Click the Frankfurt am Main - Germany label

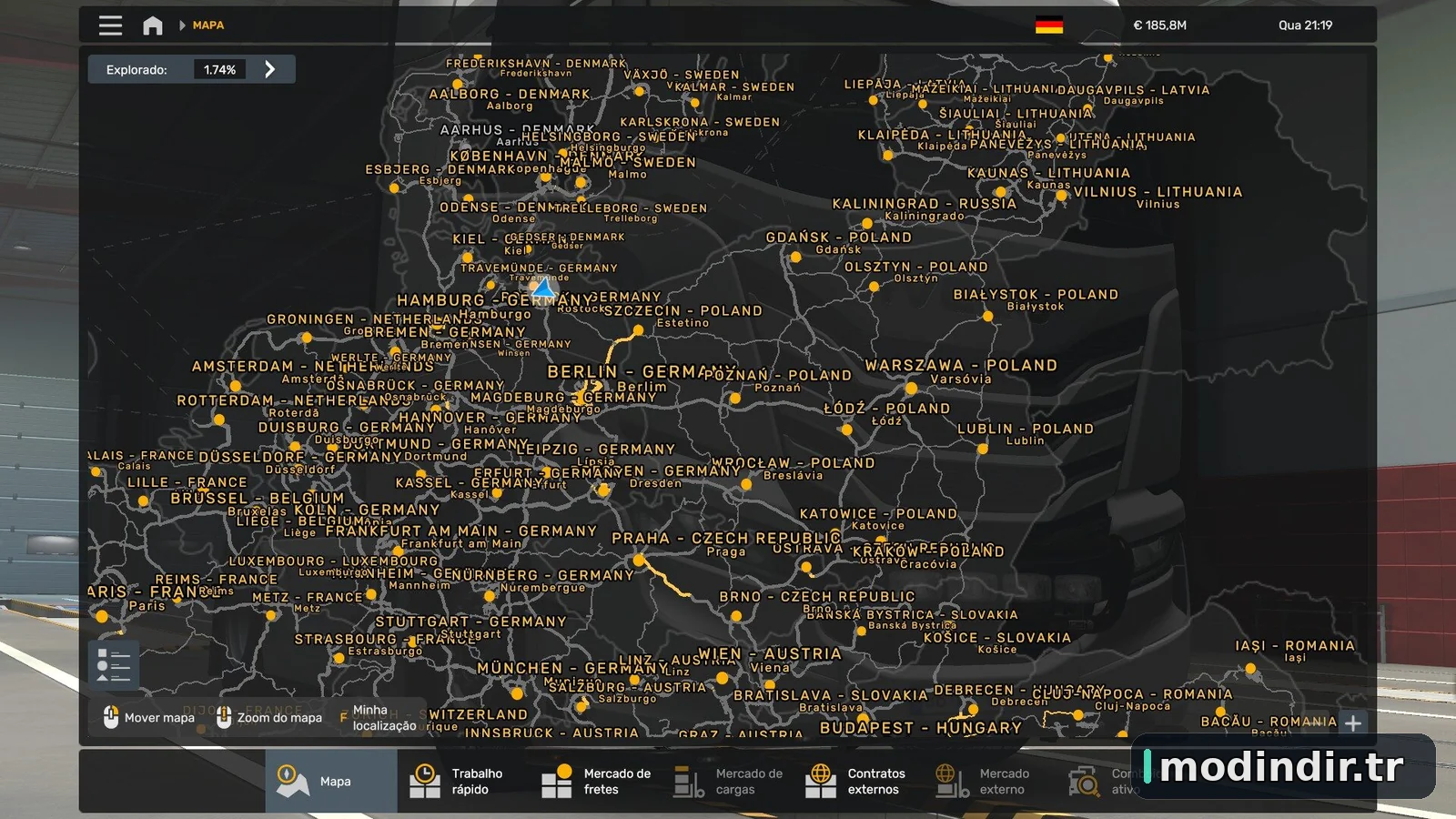[461, 531]
